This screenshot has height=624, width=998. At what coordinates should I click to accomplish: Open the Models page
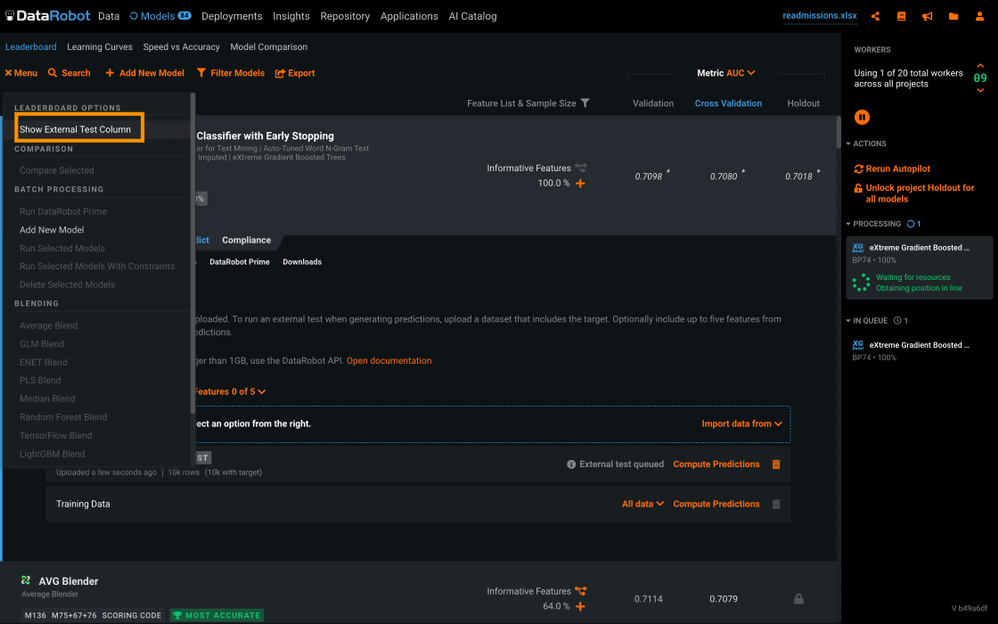click(160, 17)
